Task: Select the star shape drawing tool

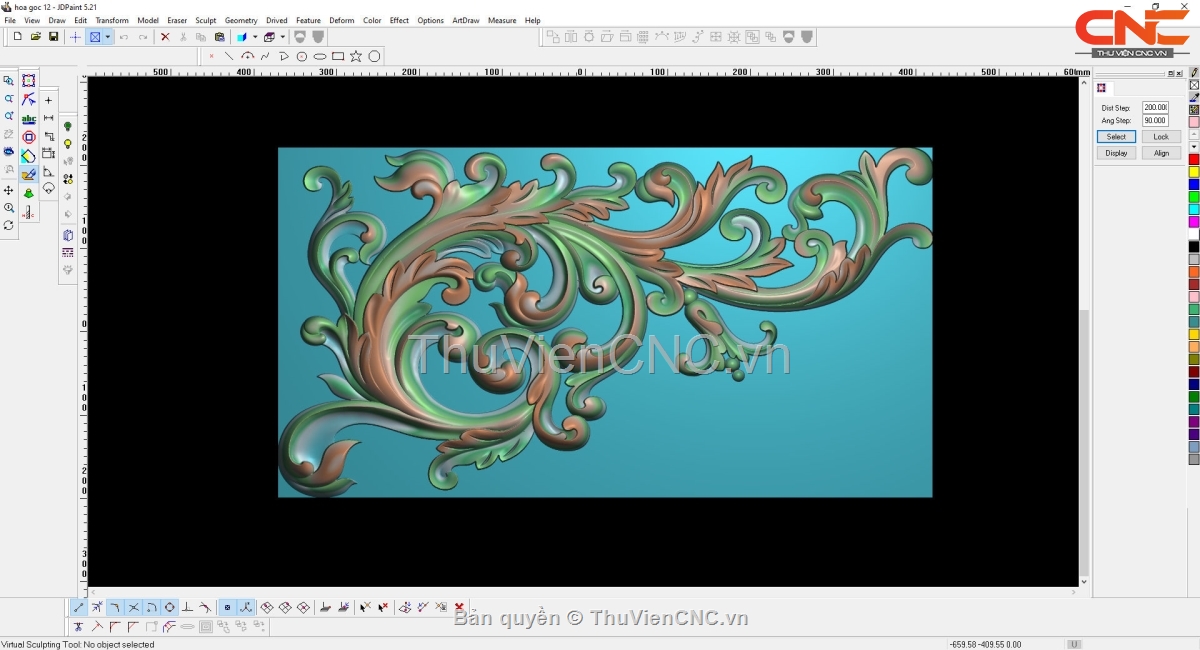Action: click(356, 56)
